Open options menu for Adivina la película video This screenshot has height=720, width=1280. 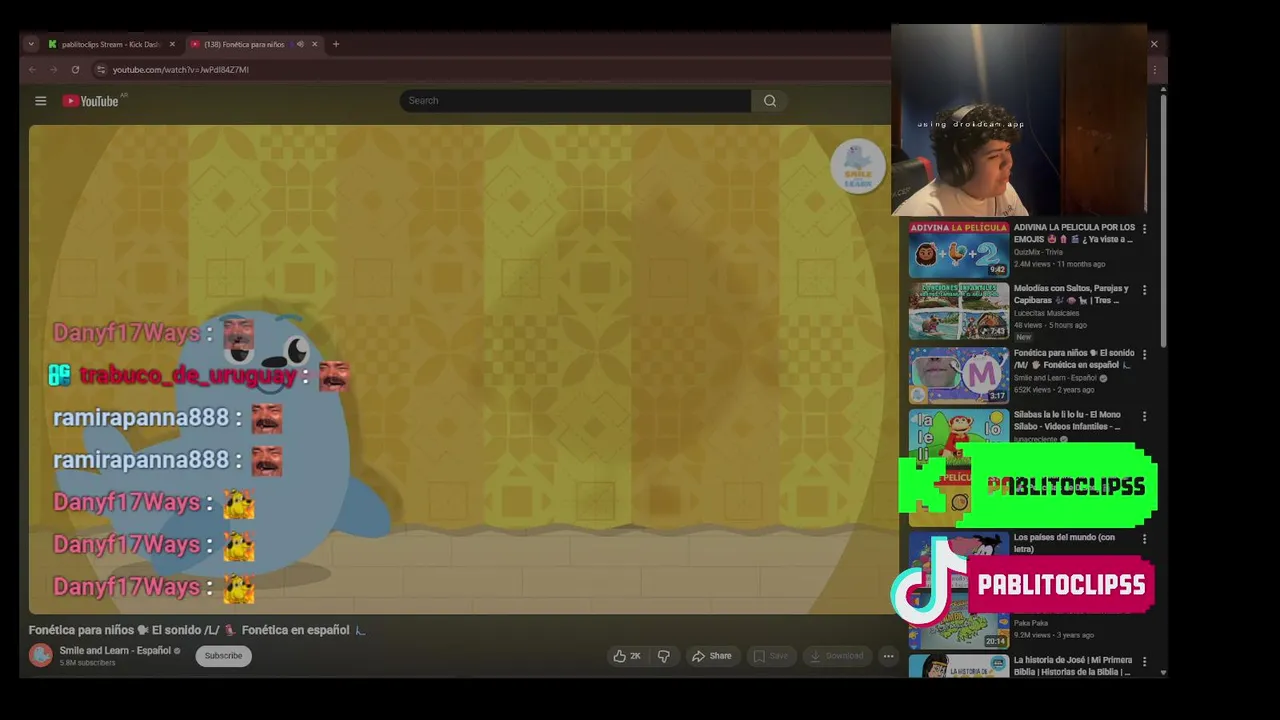point(1145,229)
